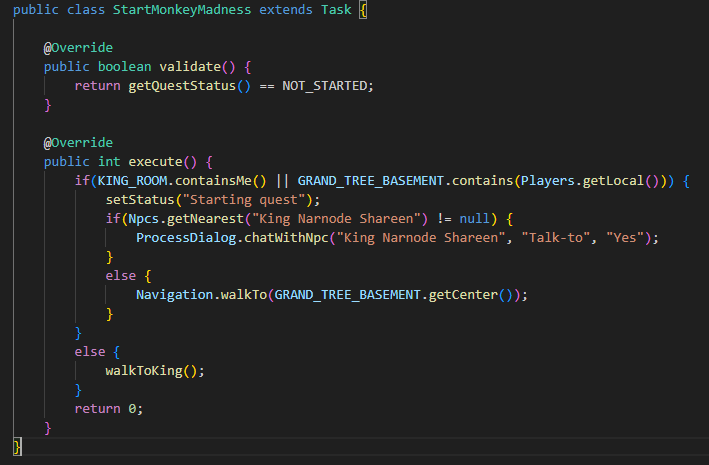
Task: Click the Navigation class reference
Action: 175,295
